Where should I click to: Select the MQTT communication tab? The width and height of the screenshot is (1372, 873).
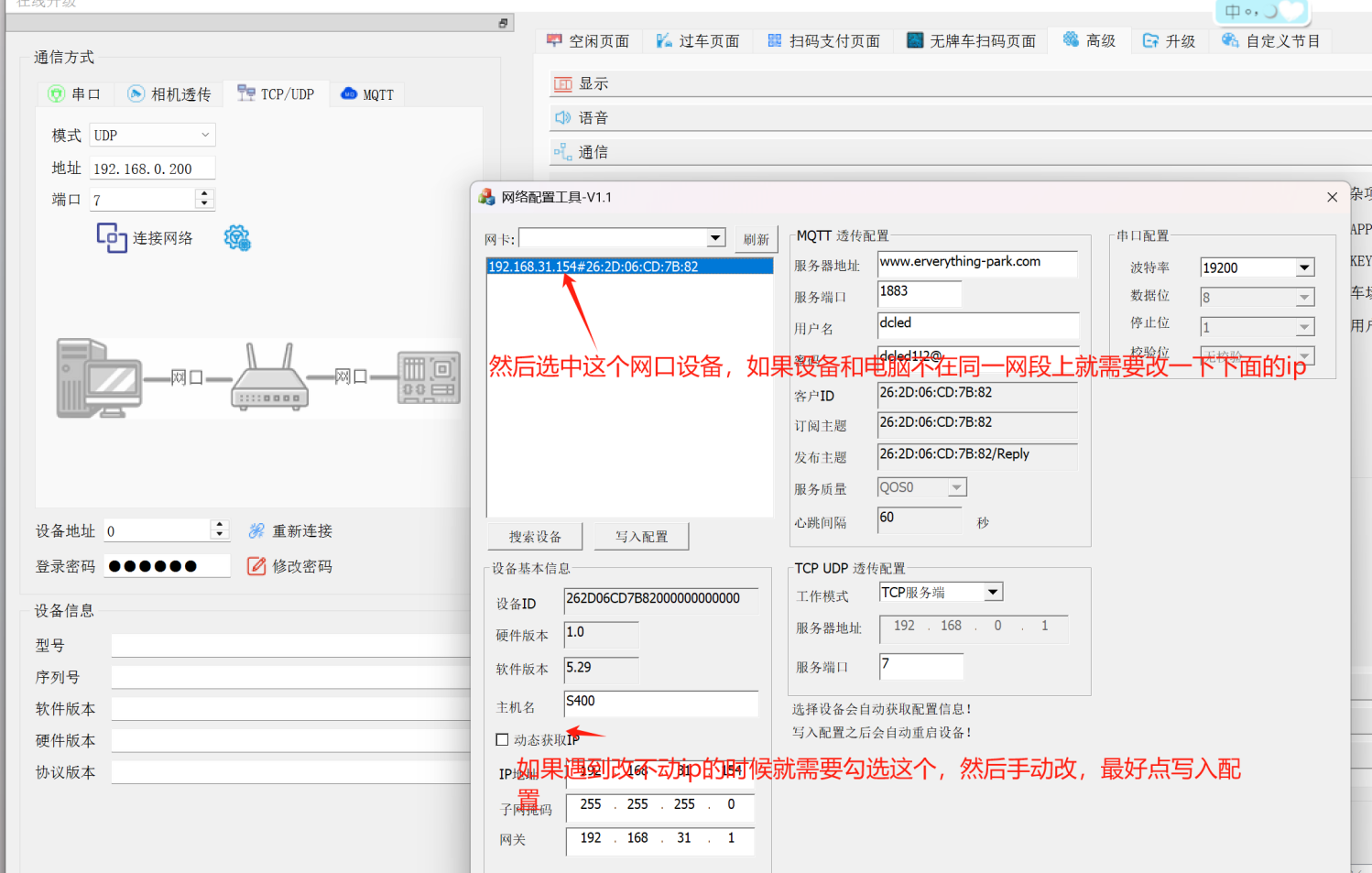367,93
